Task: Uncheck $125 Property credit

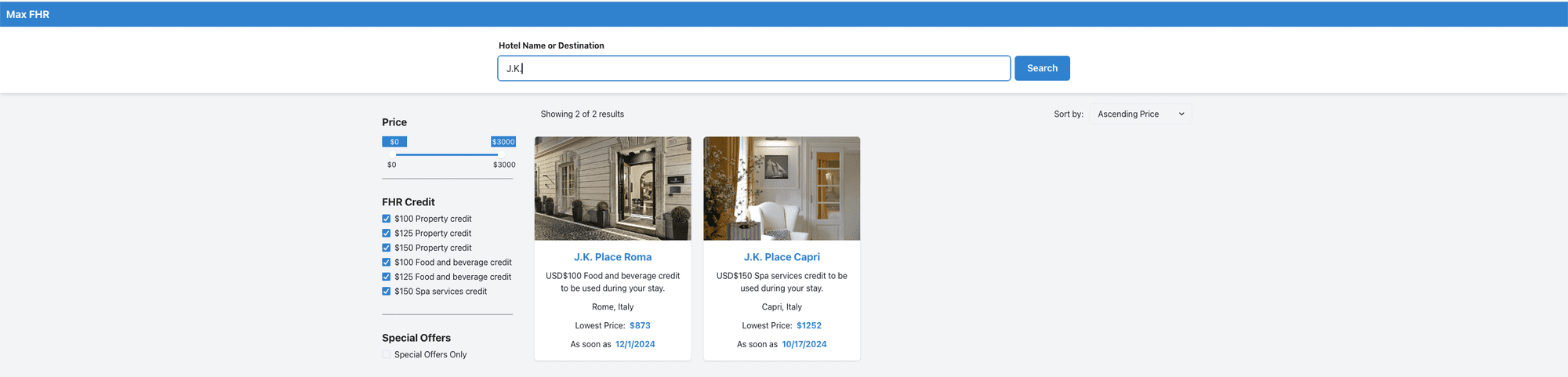Action: tap(387, 234)
